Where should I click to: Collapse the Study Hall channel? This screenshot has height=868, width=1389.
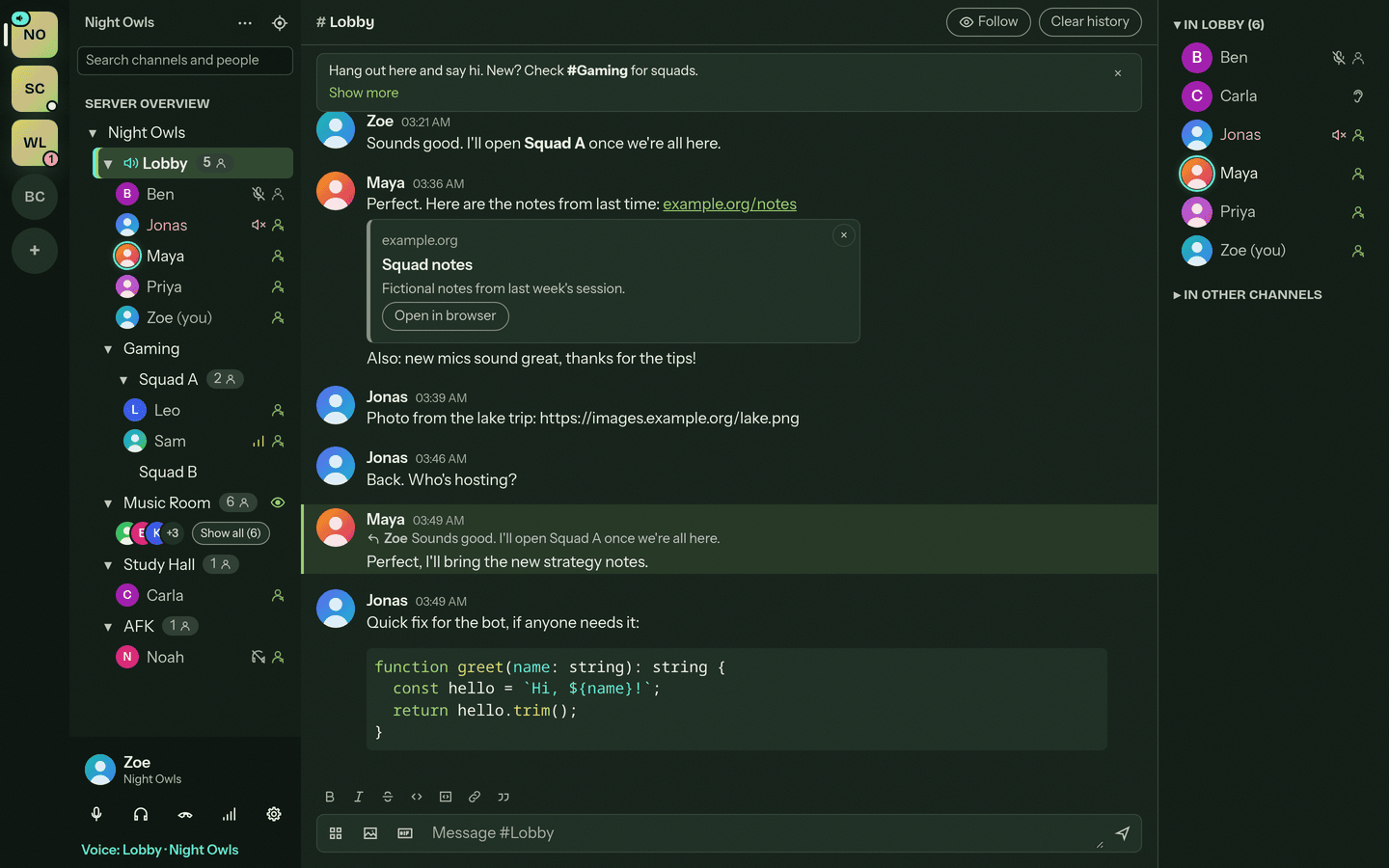click(108, 565)
